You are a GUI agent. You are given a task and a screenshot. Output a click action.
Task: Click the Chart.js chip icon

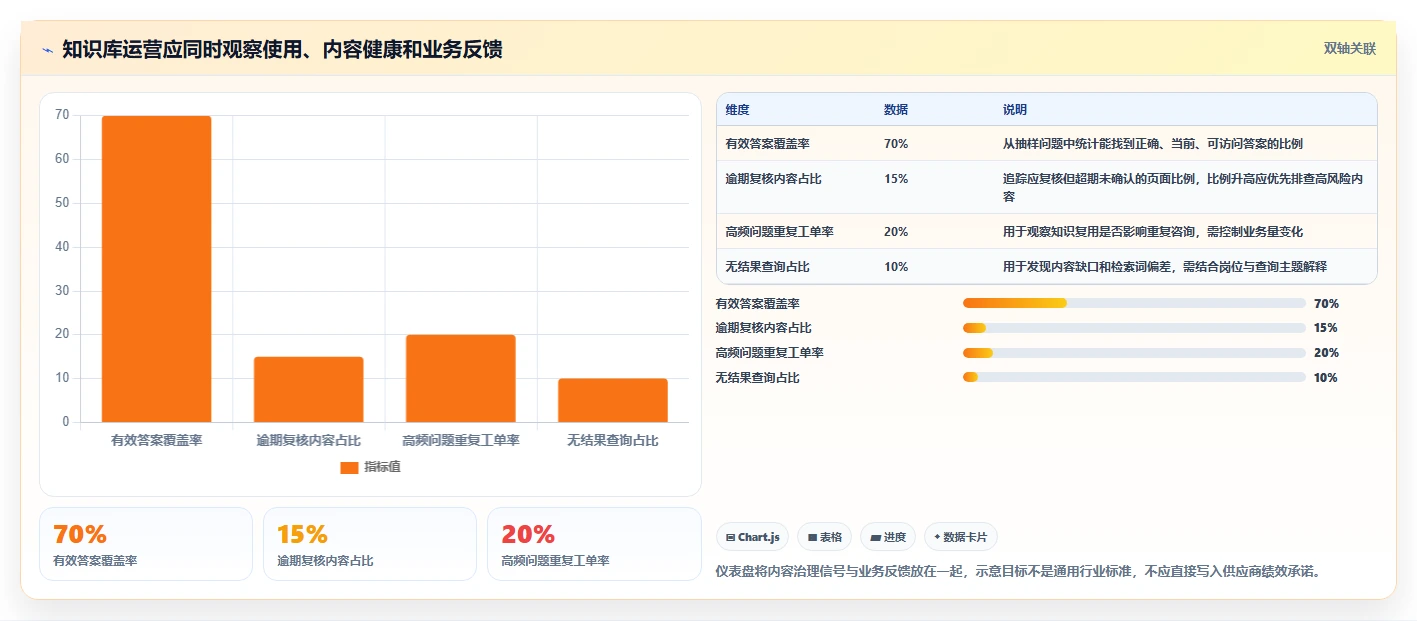tap(731, 537)
